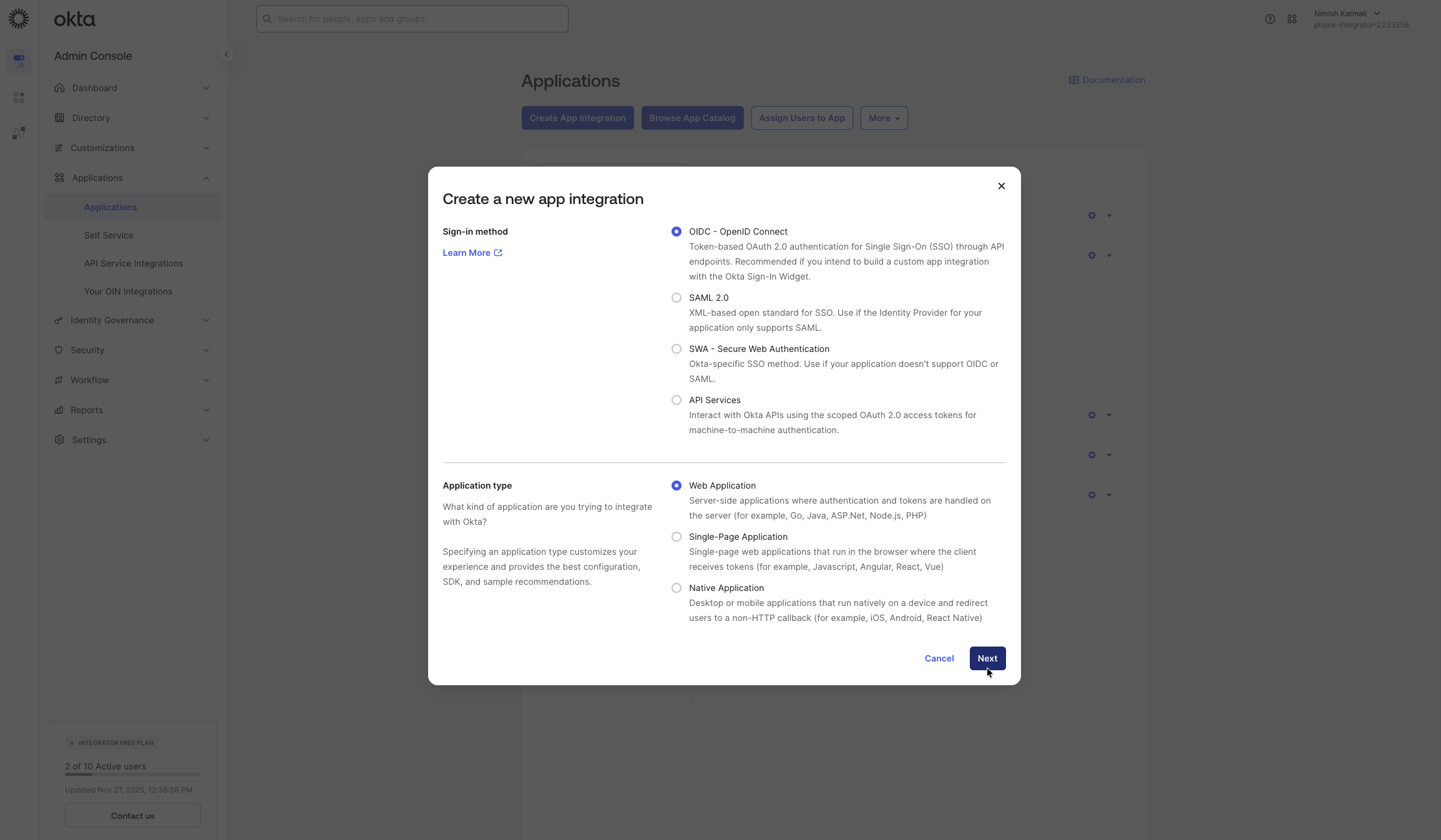
Task: Choose the Single-Page Application type
Action: point(677,537)
